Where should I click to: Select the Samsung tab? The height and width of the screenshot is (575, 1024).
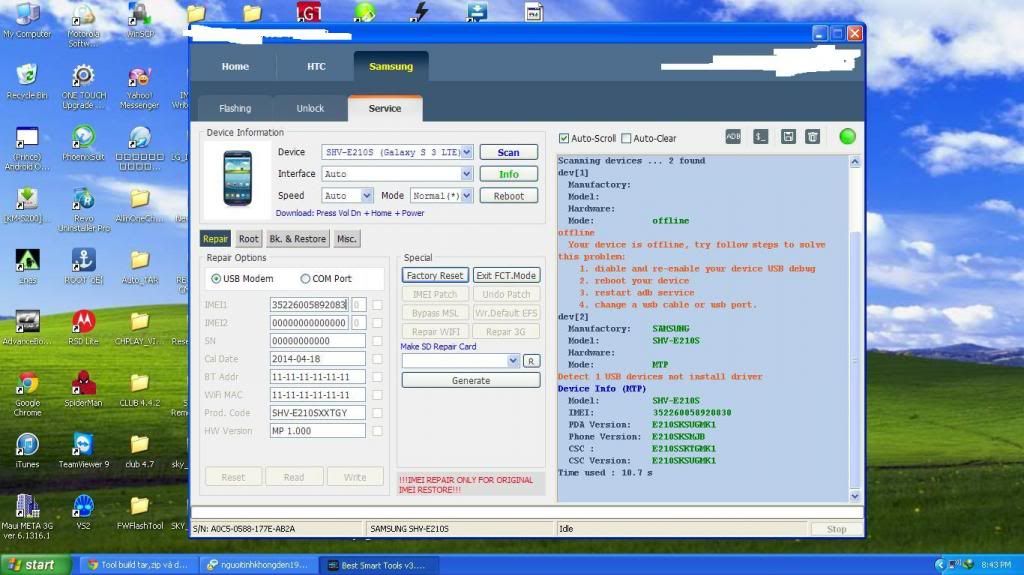(391, 67)
